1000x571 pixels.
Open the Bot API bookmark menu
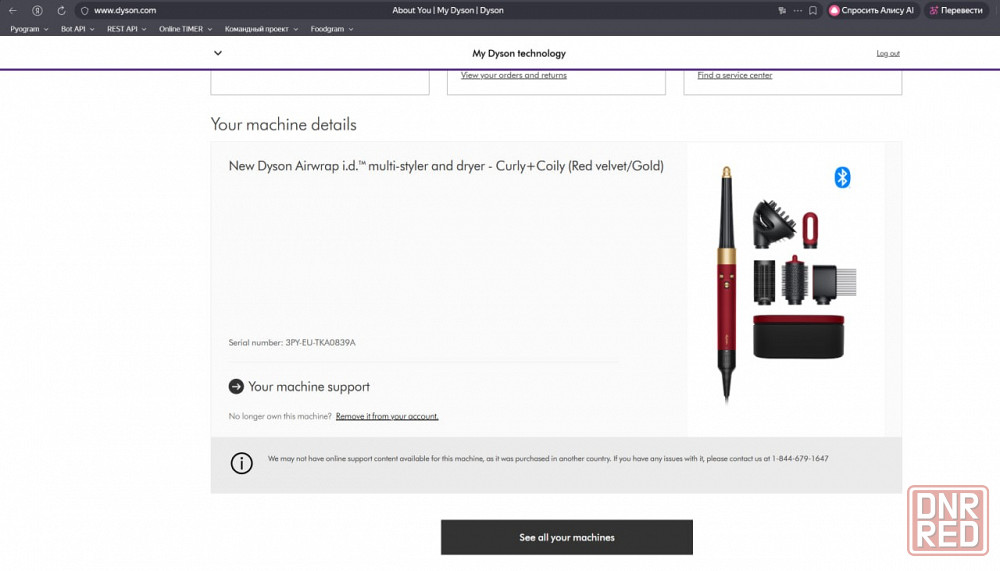coord(77,29)
